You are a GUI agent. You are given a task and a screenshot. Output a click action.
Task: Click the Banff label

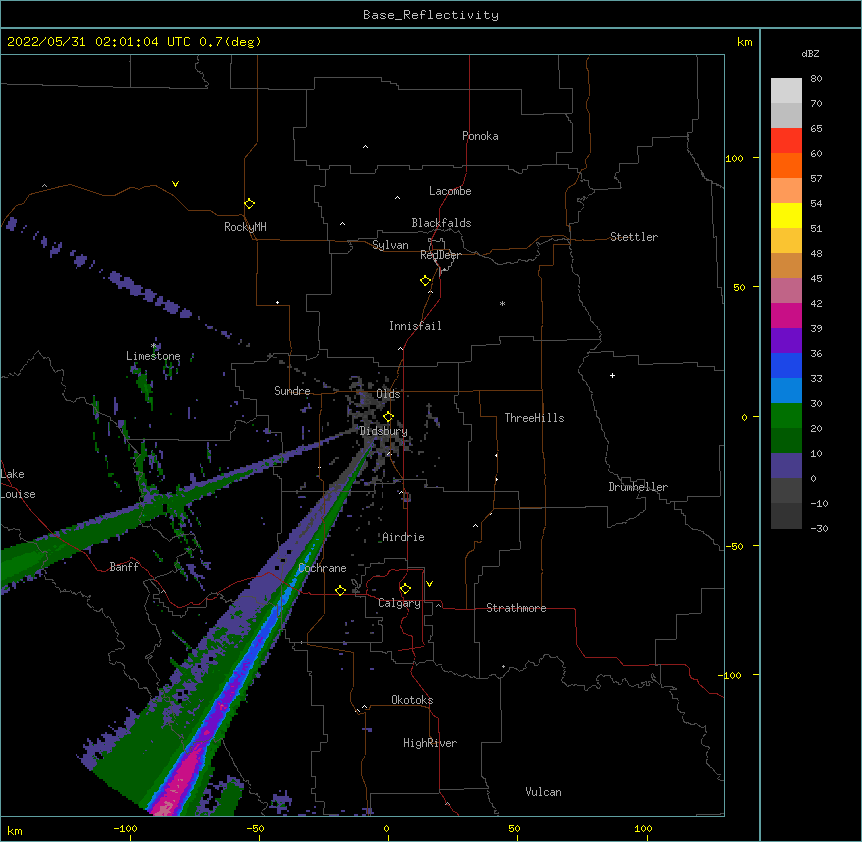tap(124, 567)
